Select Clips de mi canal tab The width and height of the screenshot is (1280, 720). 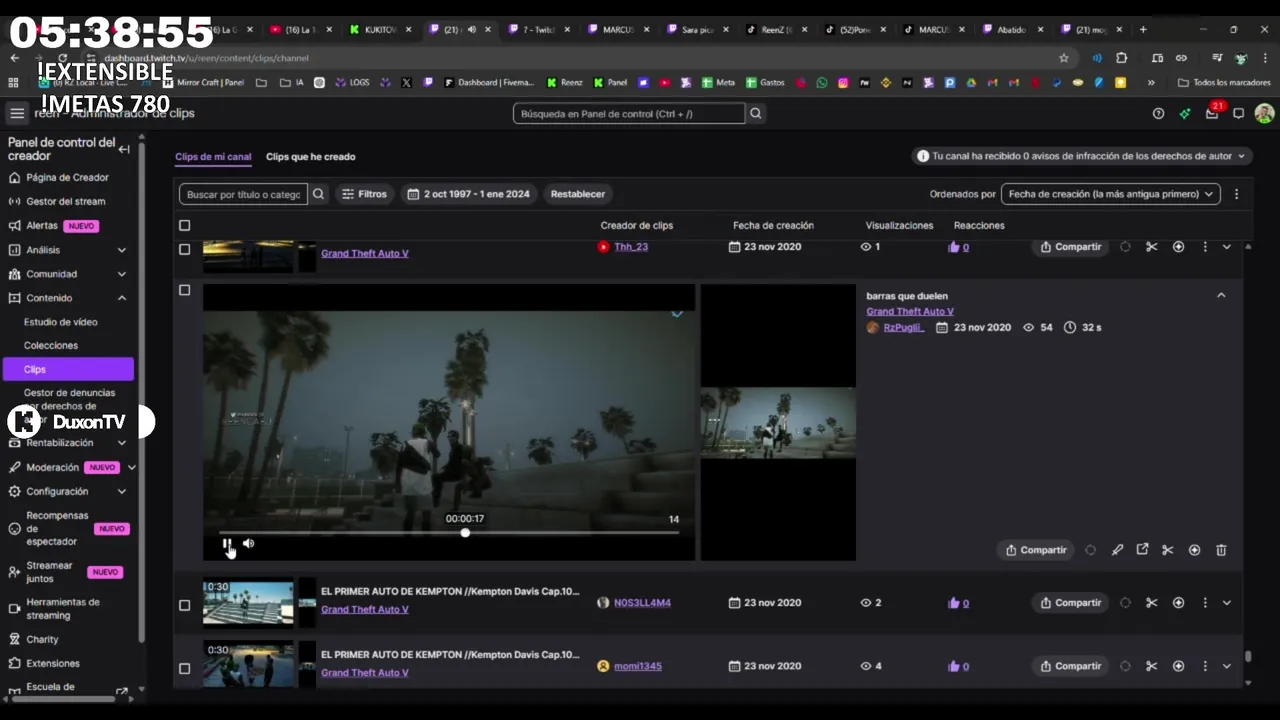coord(213,157)
